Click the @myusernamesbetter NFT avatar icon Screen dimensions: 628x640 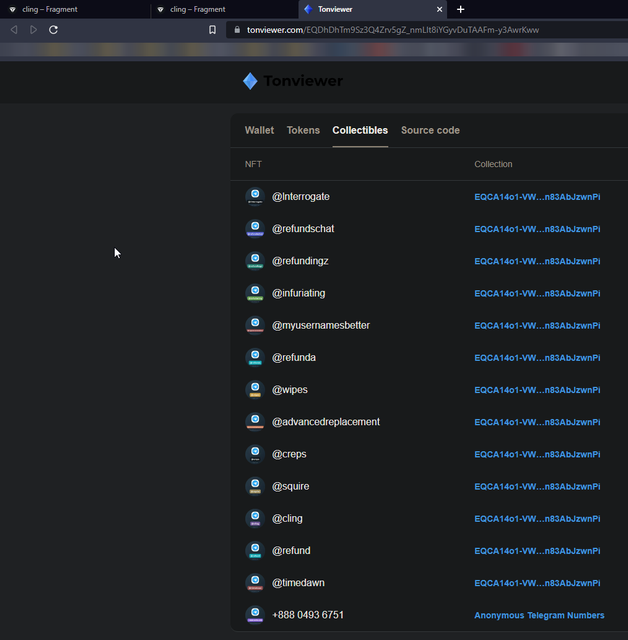(255, 325)
